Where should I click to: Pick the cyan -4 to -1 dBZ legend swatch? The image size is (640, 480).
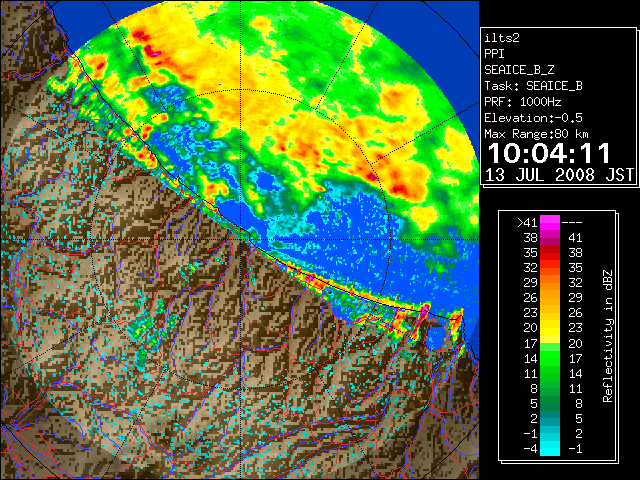(550, 448)
